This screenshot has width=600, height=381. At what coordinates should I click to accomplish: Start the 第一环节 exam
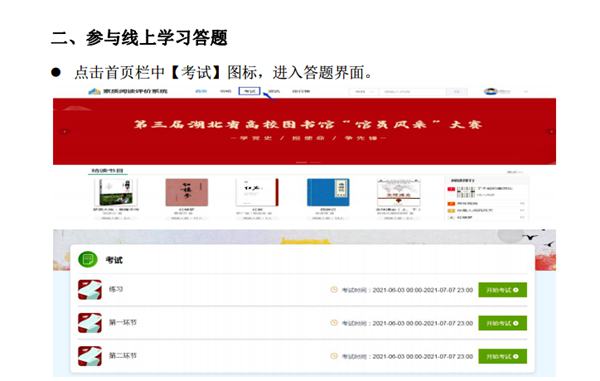(502, 323)
